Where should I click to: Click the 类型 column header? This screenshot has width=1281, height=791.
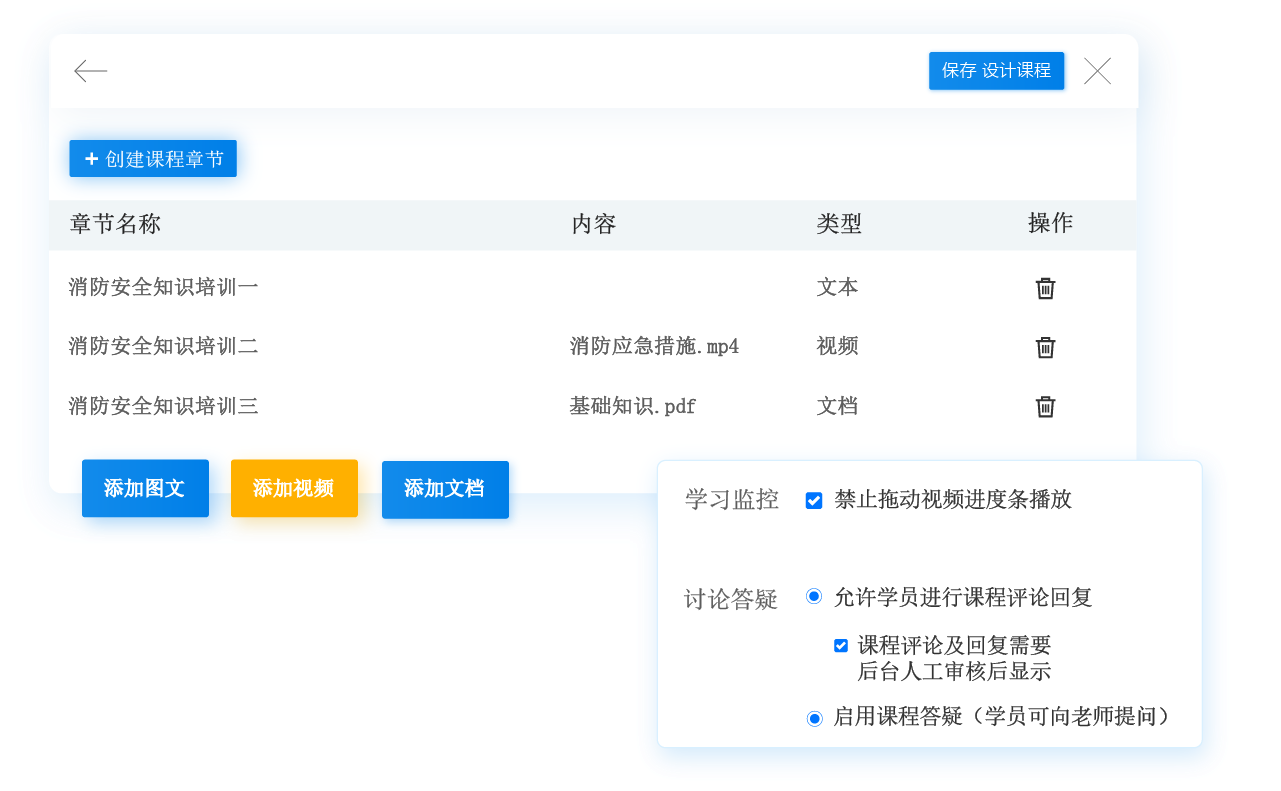click(x=838, y=224)
